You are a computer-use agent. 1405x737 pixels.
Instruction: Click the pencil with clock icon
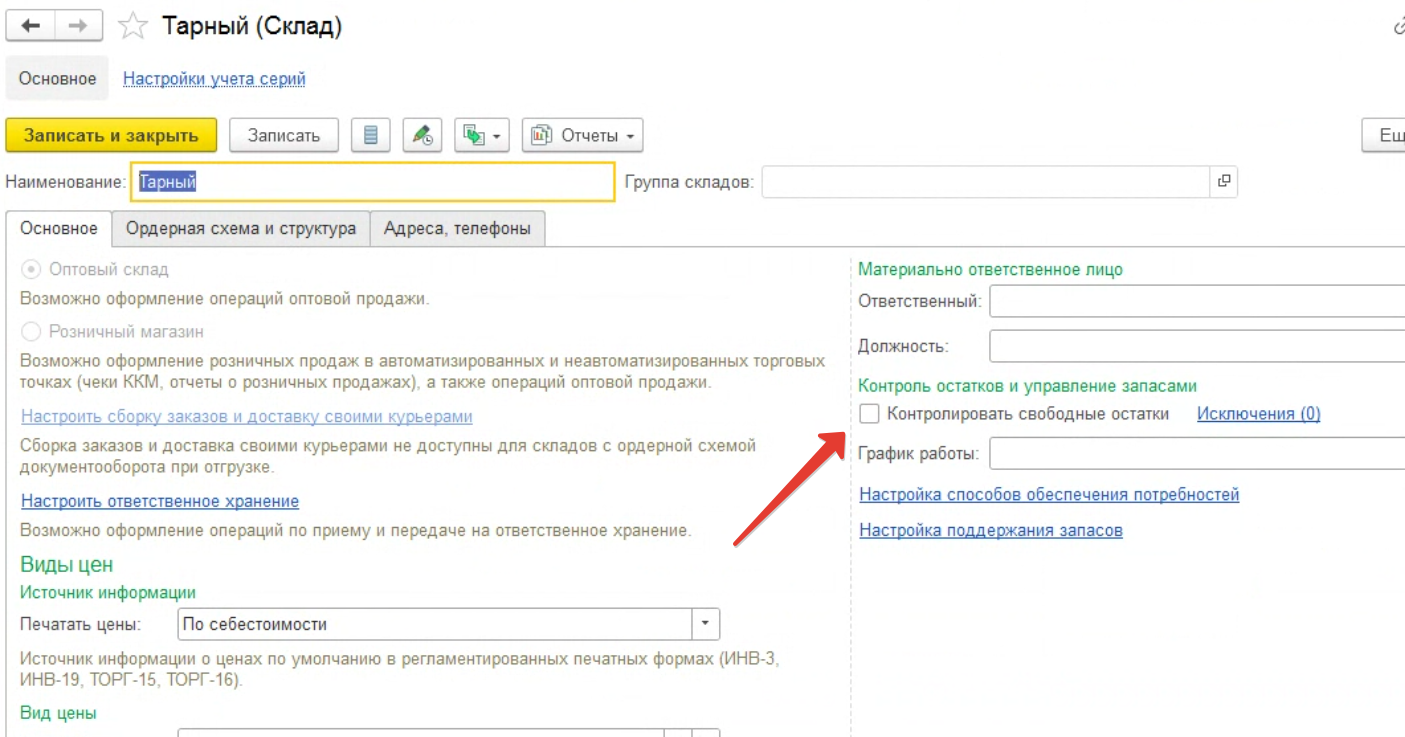coord(422,135)
